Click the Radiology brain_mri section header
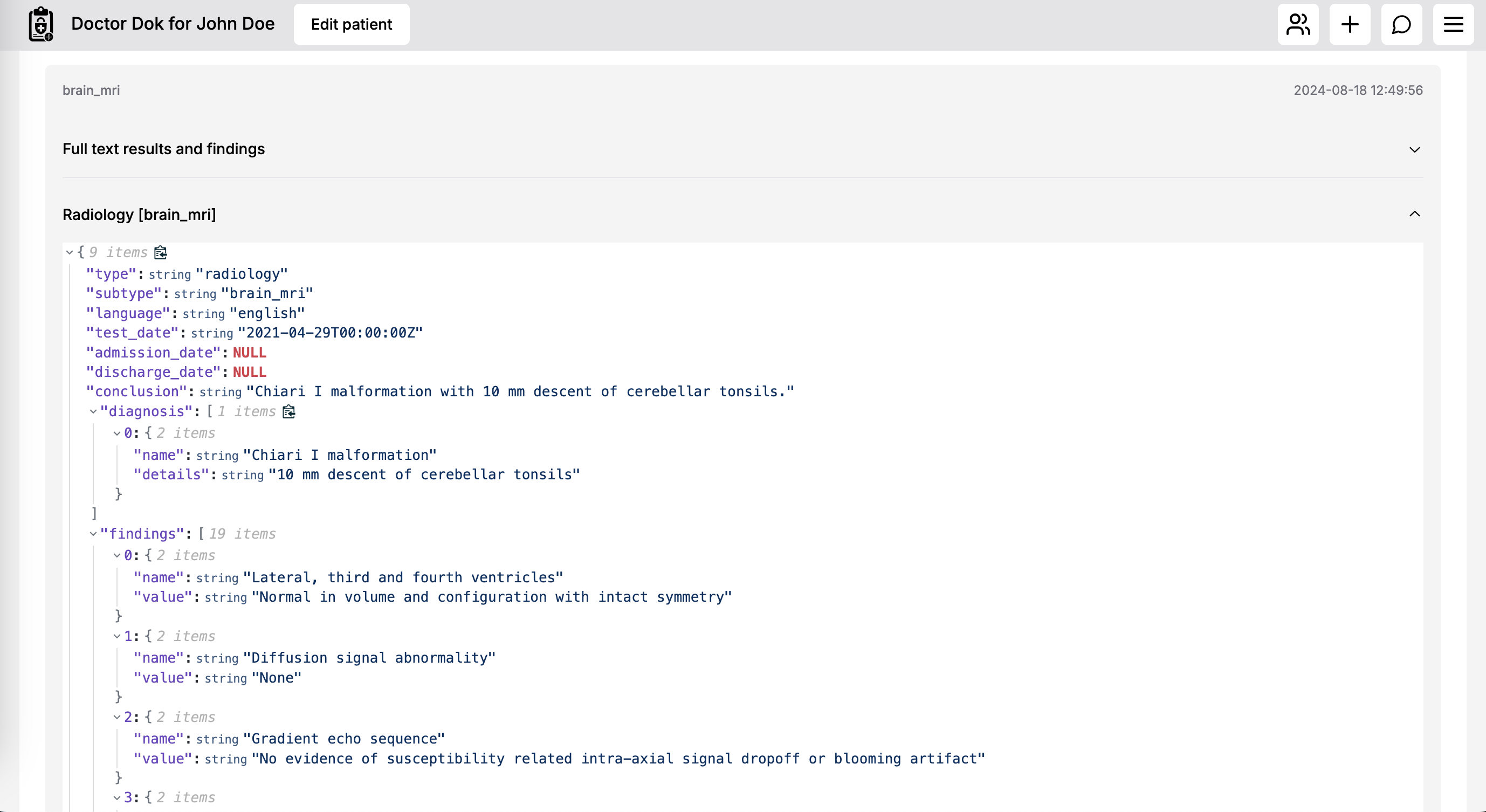 point(743,214)
